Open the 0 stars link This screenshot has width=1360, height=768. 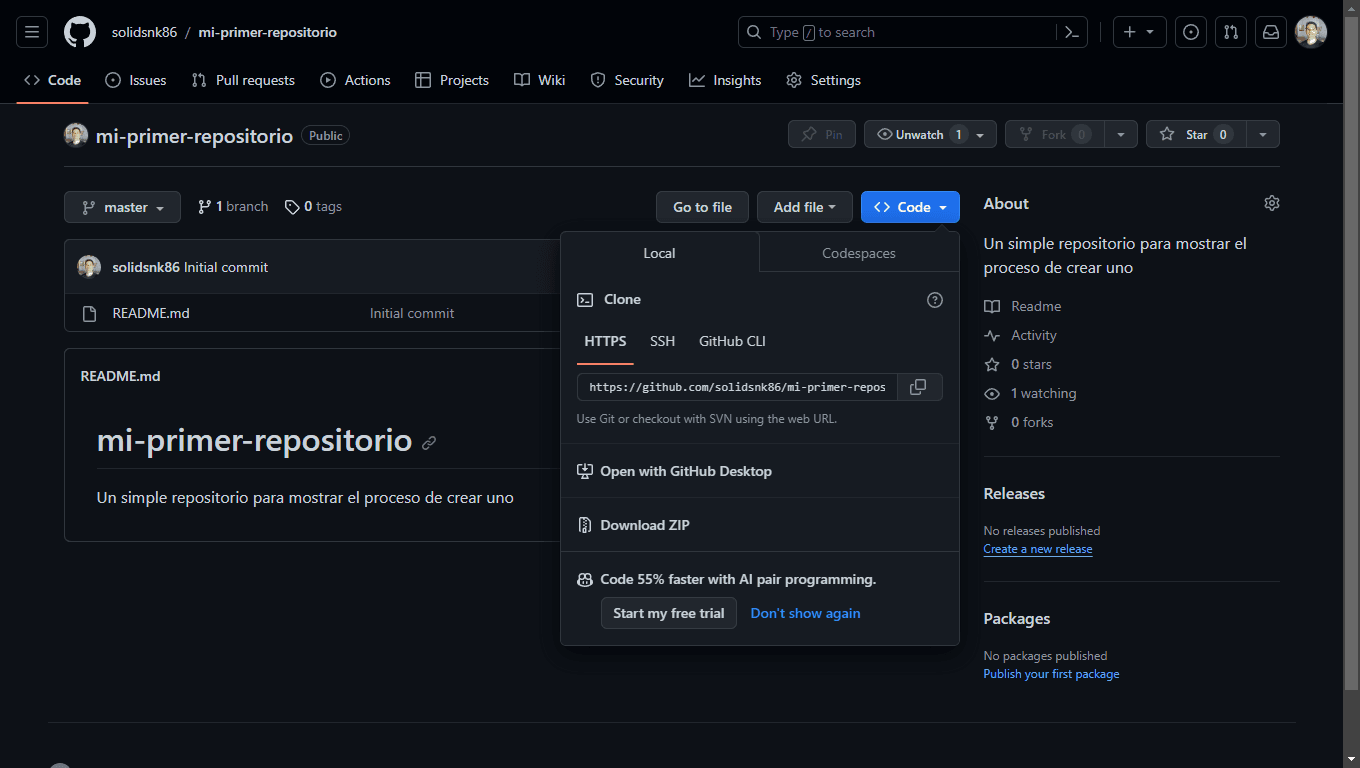[x=1018, y=364]
